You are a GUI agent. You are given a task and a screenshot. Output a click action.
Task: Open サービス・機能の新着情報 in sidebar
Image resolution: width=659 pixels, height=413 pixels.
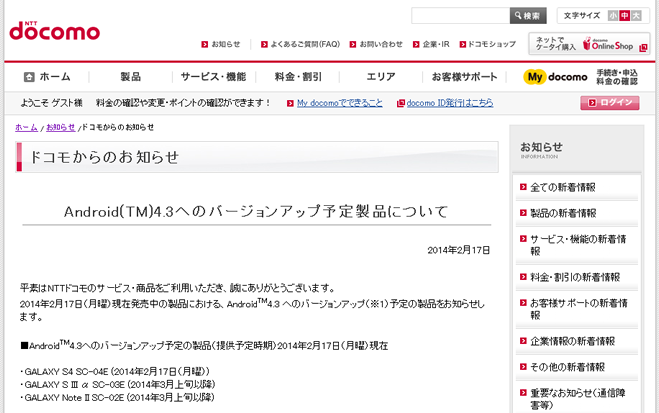pos(578,245)
